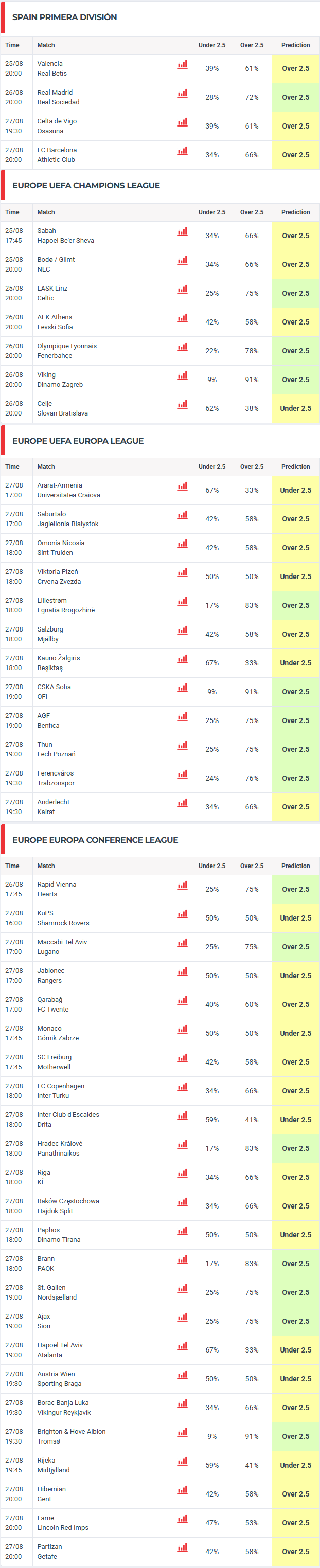Select the Celje vs Slovan Bratislava Under 2.5 prediction

point(296,408)
